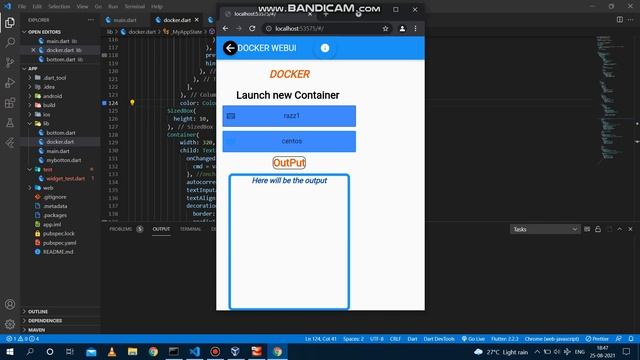Click the Ln 124, Col 41 status entry
The image size is (640, 360).
click(x=321, y=339)
